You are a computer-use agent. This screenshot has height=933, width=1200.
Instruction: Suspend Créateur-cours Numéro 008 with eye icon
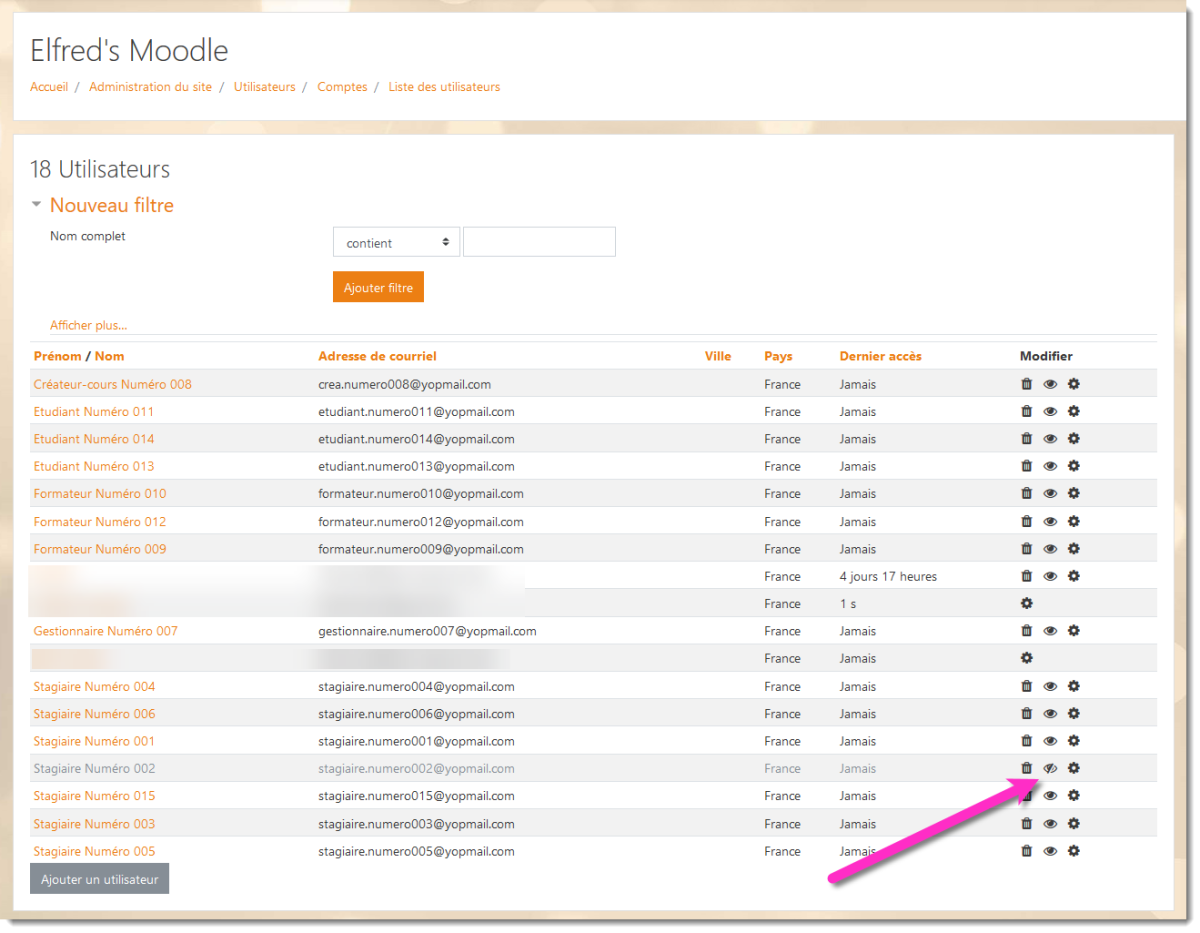tap(1050, 384)
